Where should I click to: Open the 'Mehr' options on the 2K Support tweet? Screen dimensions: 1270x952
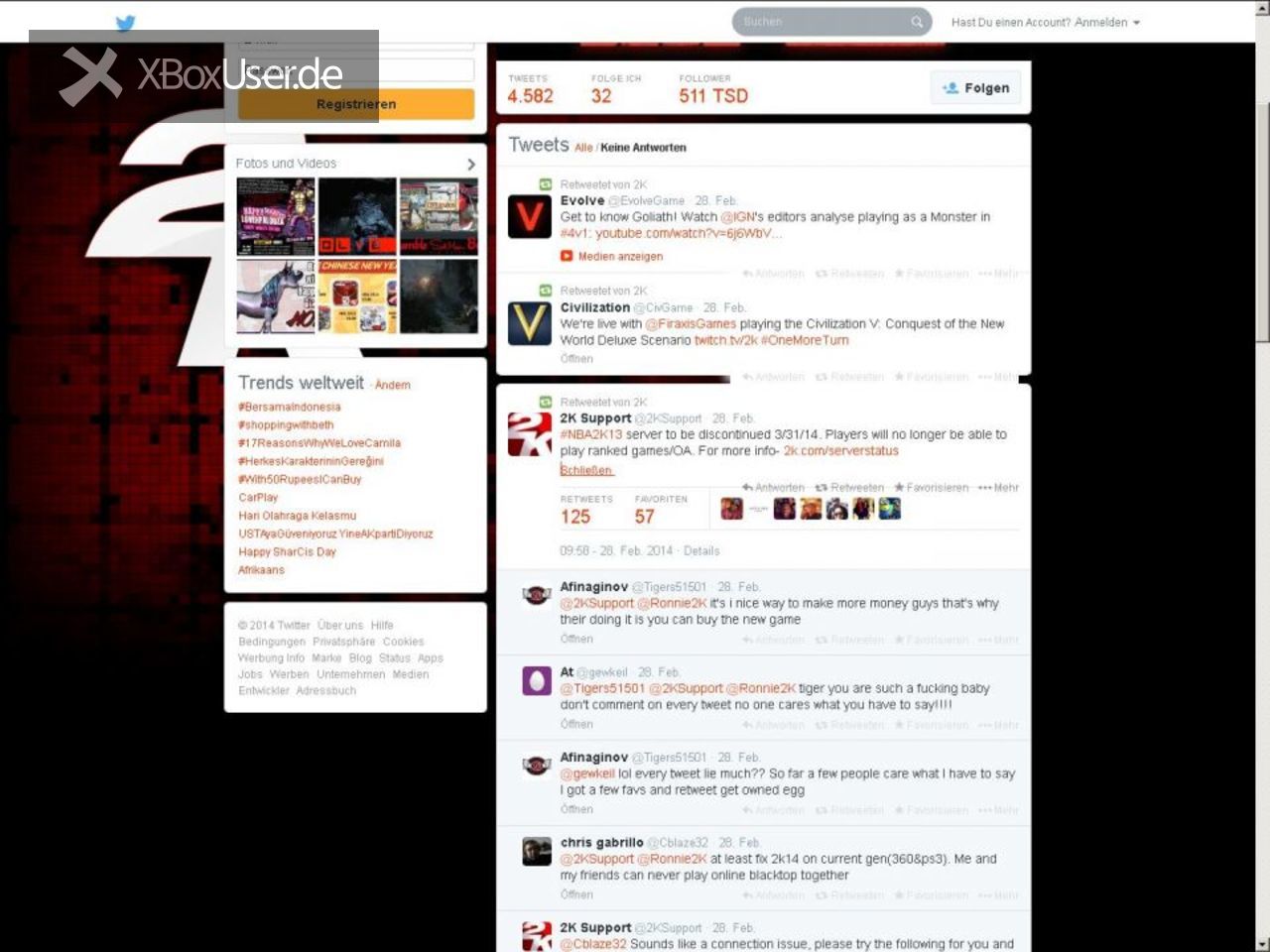[998, 488]
